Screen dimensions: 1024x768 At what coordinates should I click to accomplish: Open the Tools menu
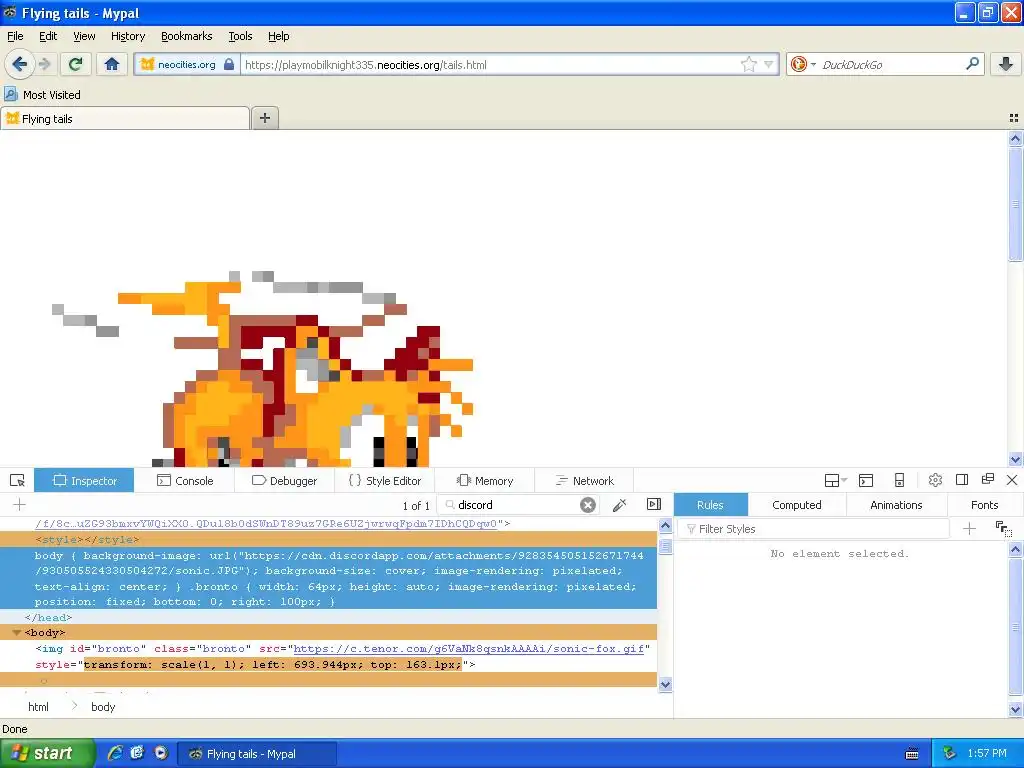pyautogui.click(x=240, y=37)
